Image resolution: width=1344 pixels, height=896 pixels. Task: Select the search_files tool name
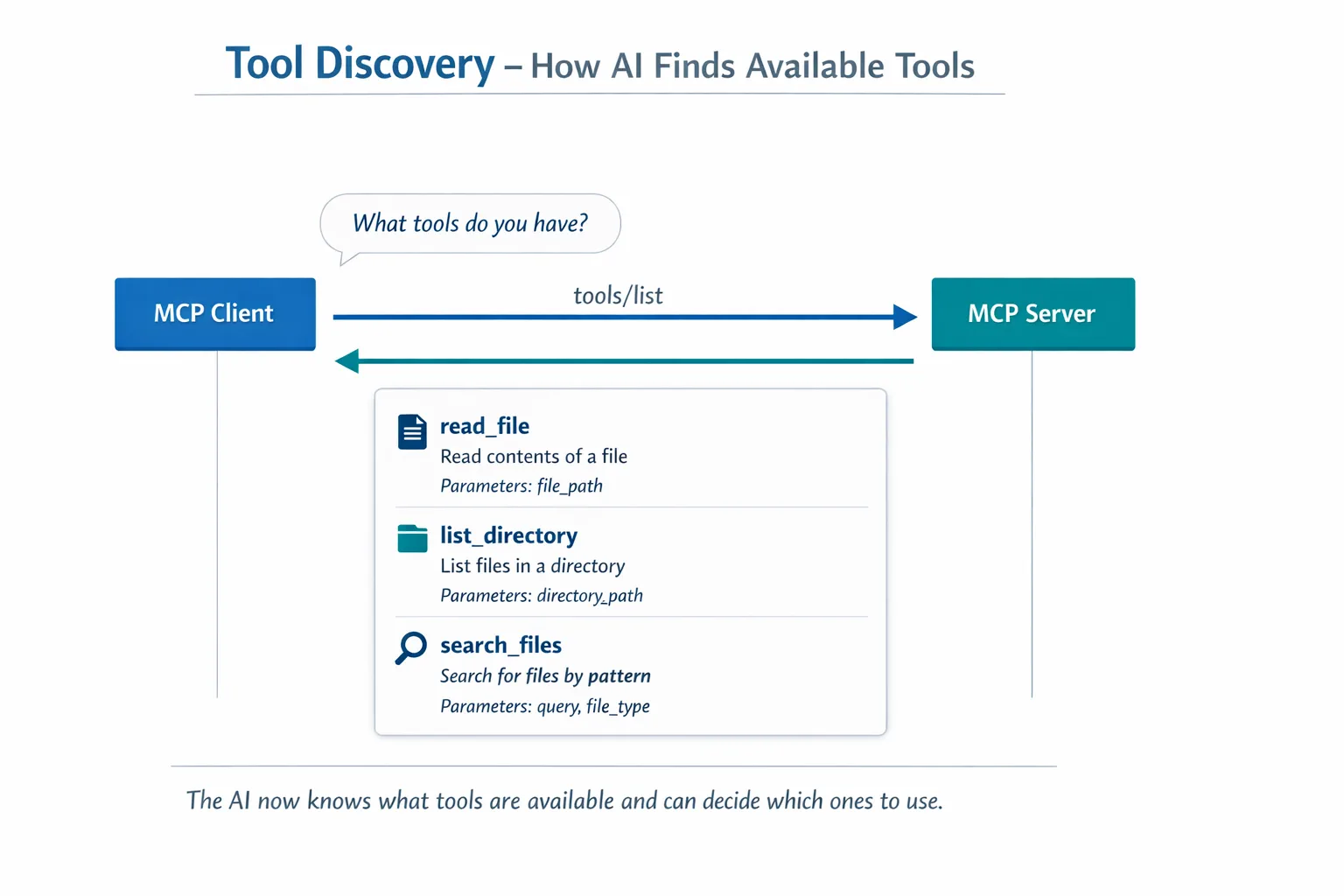coord(500,645)
